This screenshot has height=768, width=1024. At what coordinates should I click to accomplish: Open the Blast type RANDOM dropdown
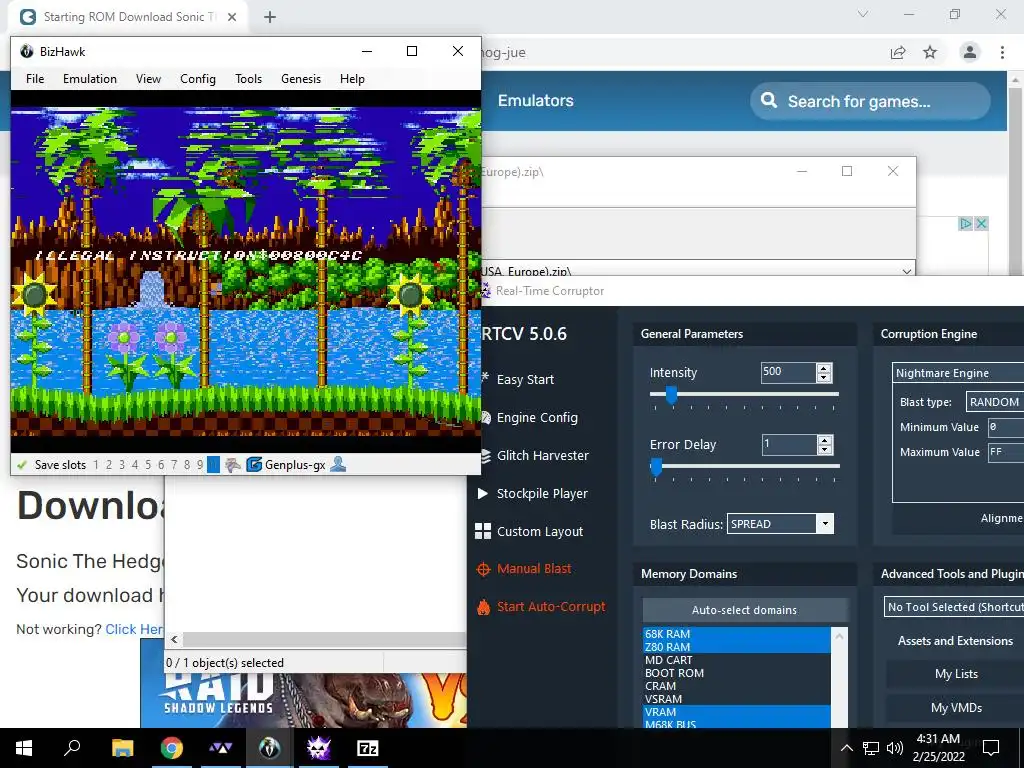tap(995, 402)
